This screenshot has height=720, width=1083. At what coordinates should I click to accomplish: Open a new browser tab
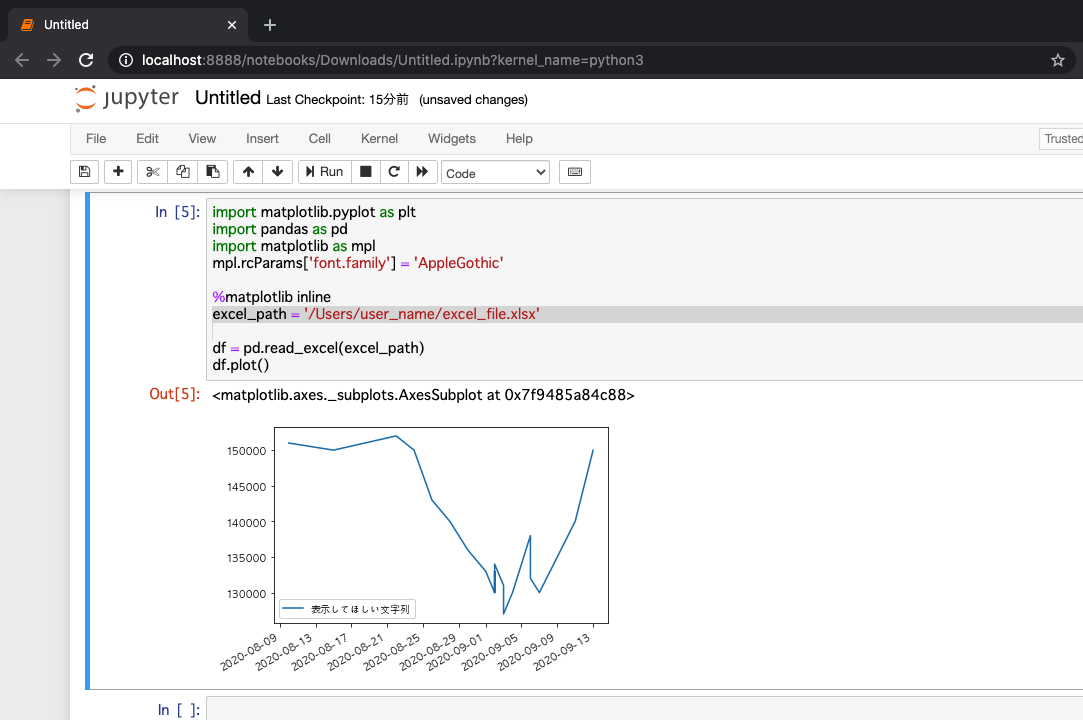[269, 25]
